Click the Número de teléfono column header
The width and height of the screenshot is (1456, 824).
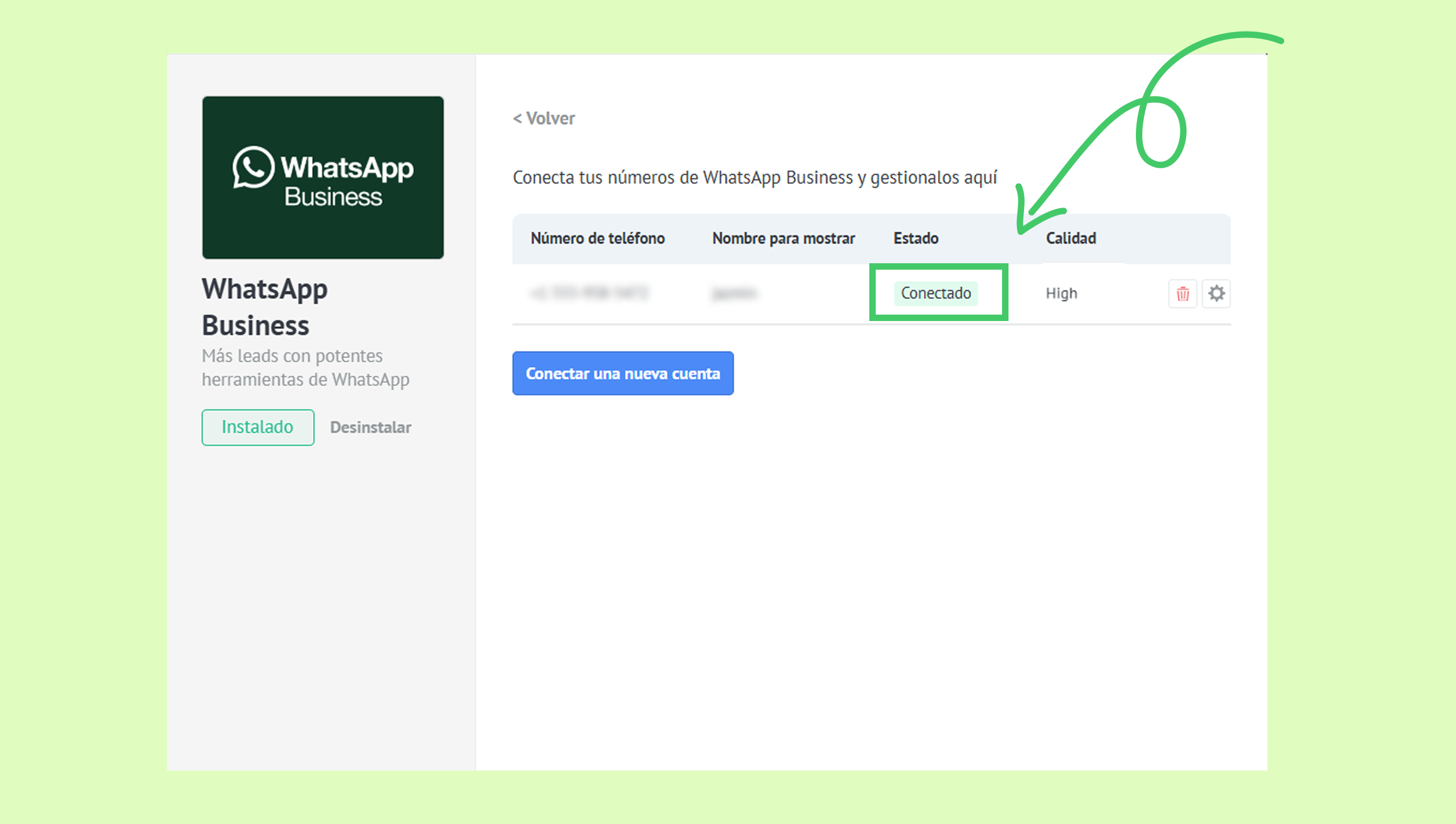click(598, 238)
